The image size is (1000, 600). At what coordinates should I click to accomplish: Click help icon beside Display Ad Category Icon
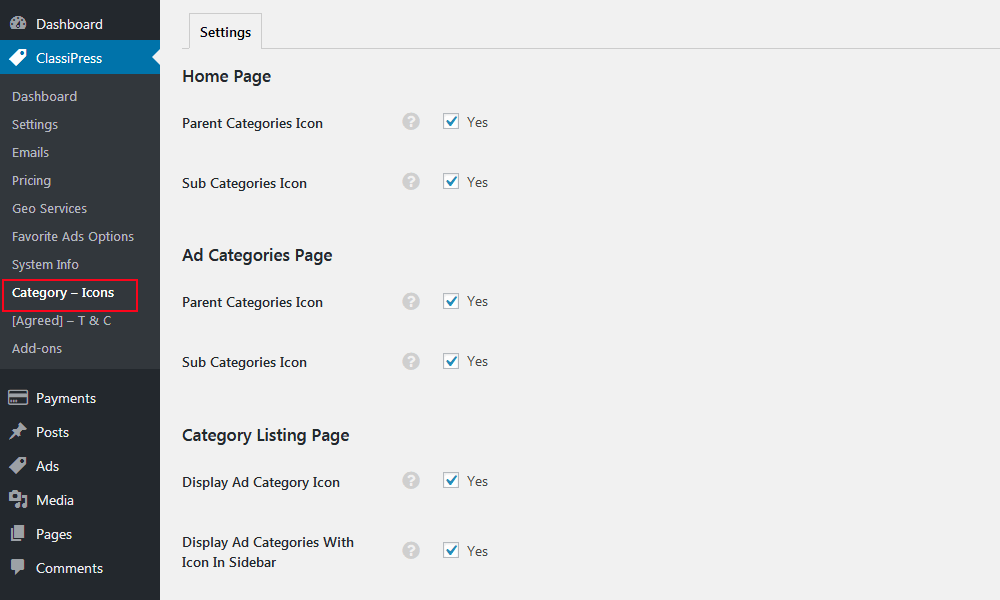(411, 480)
